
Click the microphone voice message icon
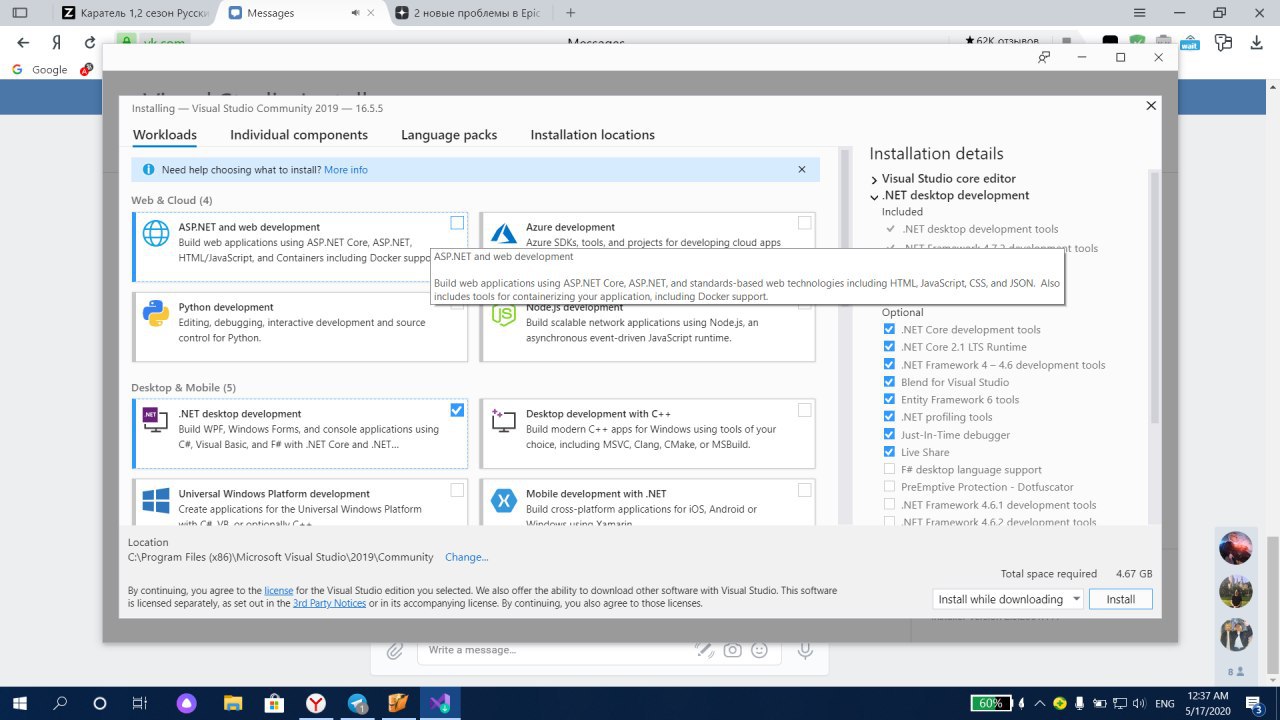click(x=805, y=650)
